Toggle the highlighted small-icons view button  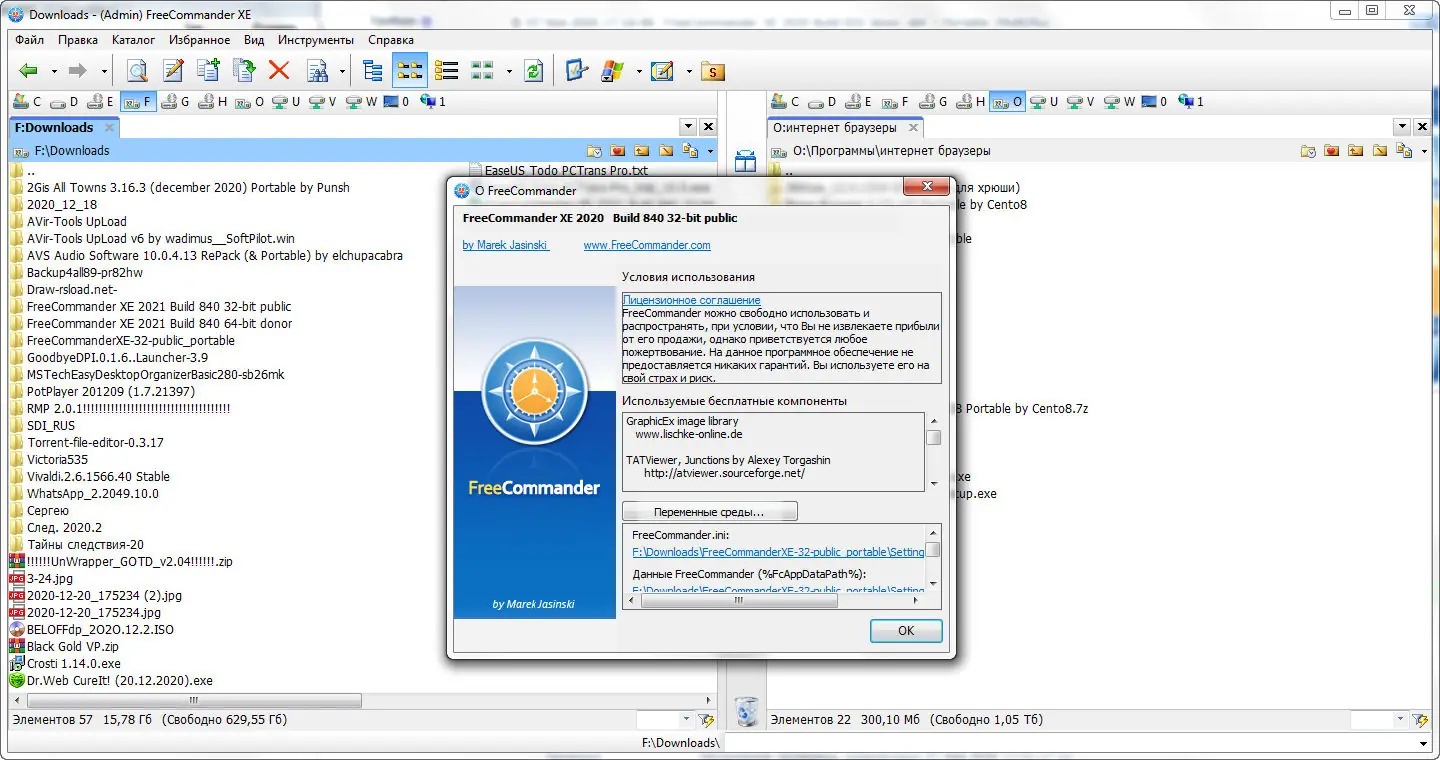(410, 71)
